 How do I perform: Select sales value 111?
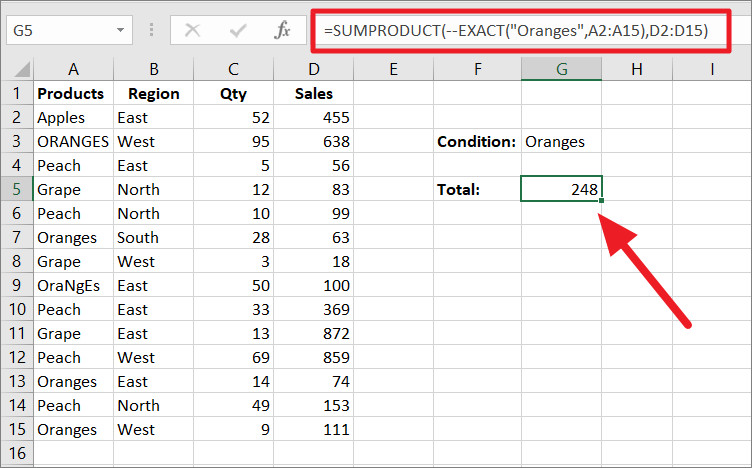pos(314,429)
